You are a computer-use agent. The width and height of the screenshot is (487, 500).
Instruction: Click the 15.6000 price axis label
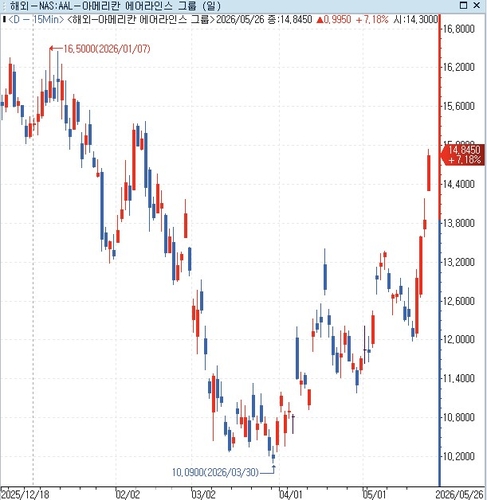point(458,106)
